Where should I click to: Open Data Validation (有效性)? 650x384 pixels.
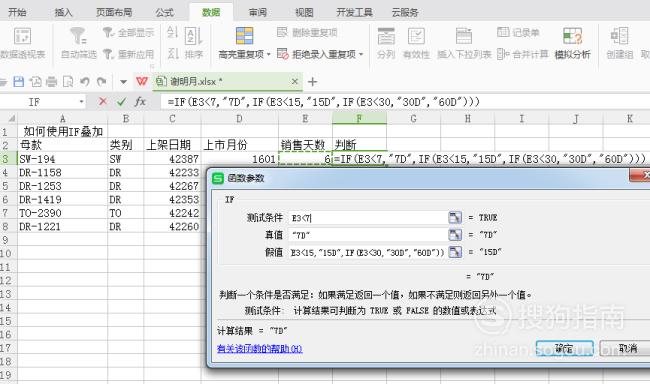click(416, 43)
